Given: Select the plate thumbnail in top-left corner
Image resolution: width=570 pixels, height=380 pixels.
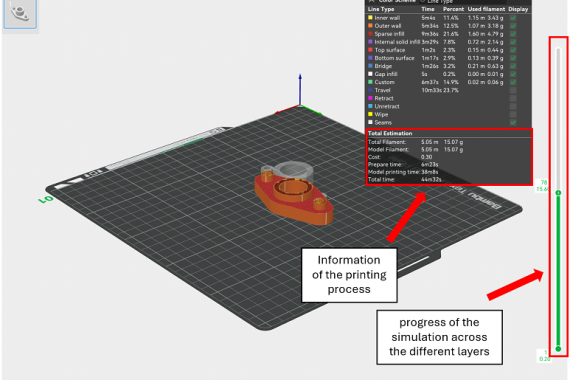Looking at the screenshot, I should pos(20,13).
